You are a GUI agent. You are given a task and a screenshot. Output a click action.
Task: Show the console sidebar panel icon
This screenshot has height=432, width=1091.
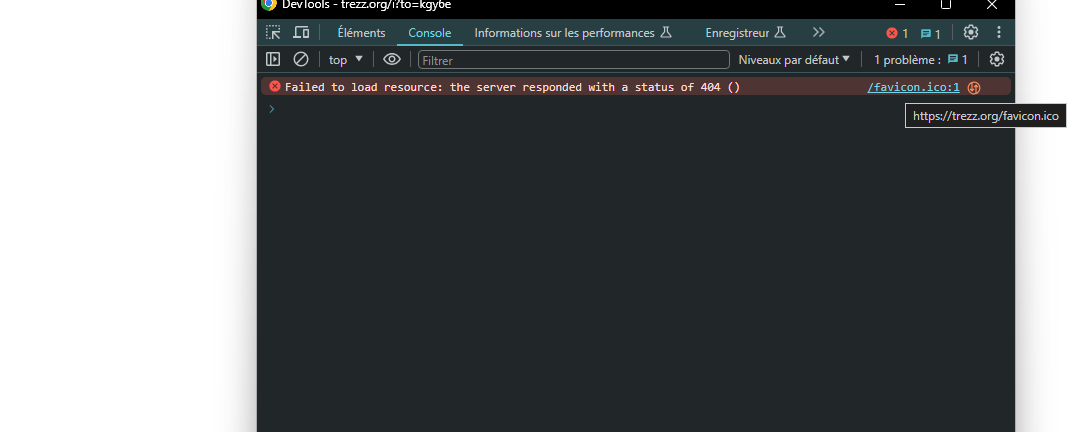pyautogui.click(x=273, y=59)
